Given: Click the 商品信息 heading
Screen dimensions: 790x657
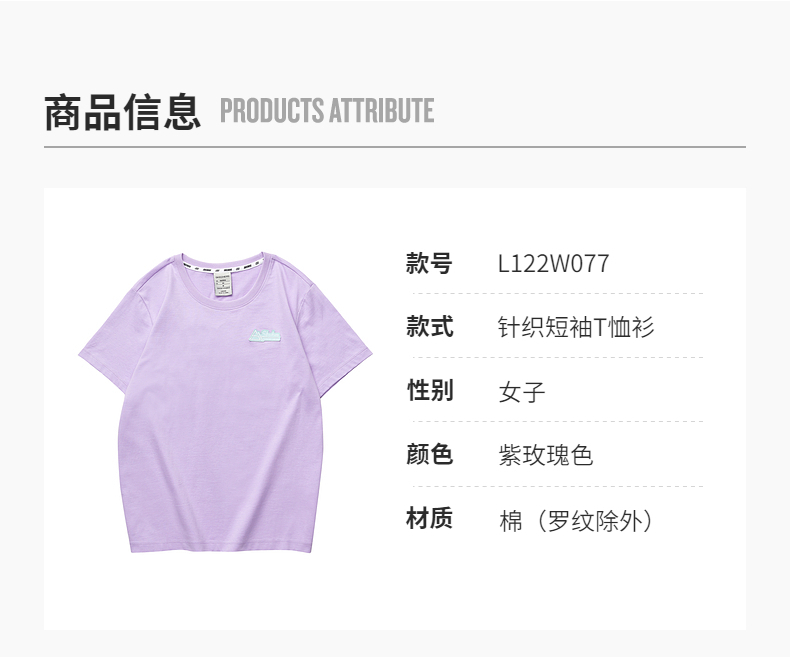Looking at the screenshot, I should (x=122, y=112).
